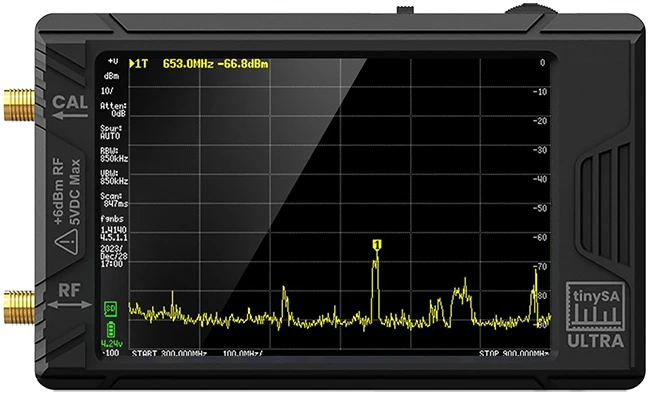Tap the -70 label on the right axis
650x395 pixels.
pos(540,267)
